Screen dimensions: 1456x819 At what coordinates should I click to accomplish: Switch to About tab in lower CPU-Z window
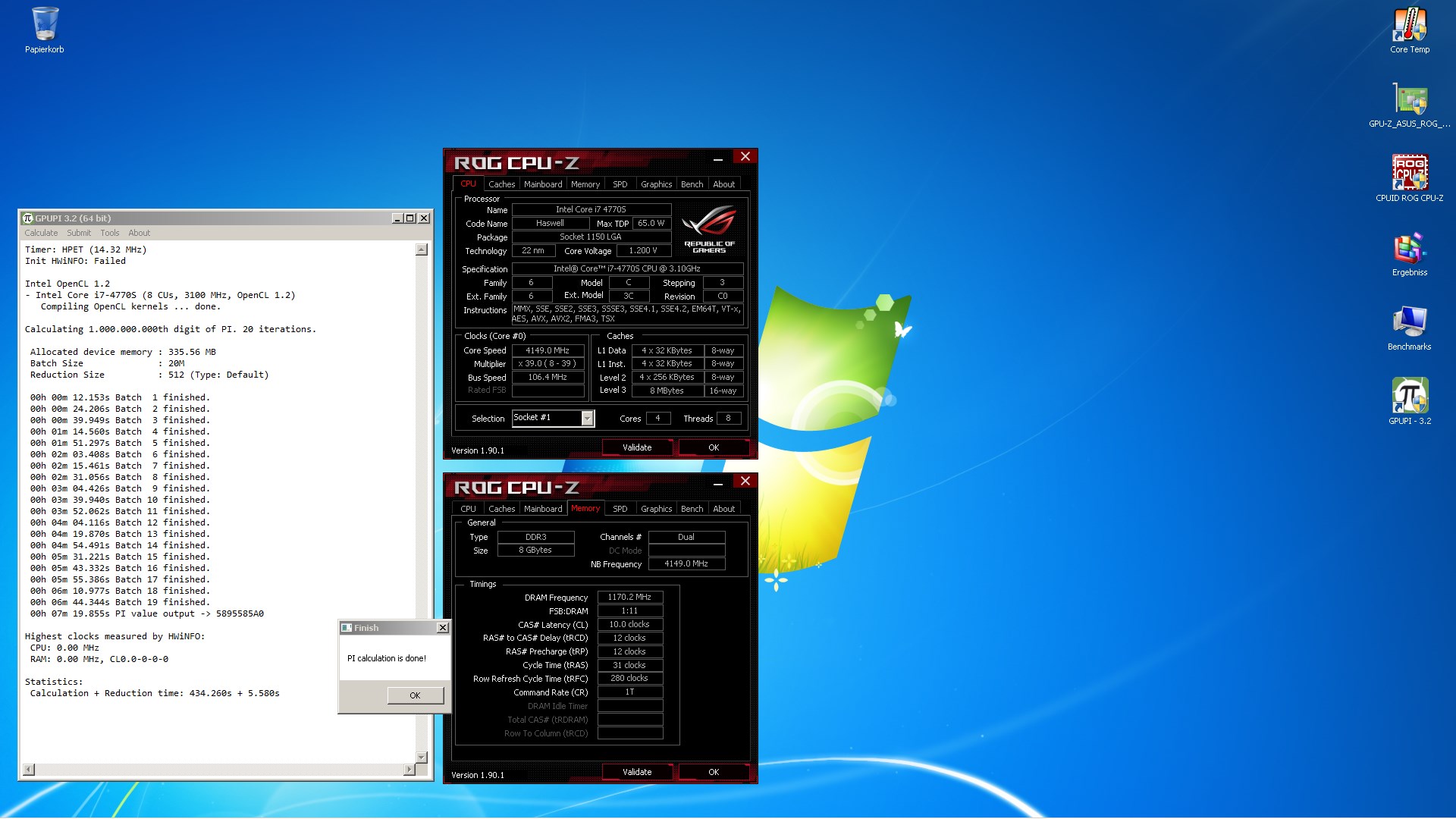coord(724,509)
